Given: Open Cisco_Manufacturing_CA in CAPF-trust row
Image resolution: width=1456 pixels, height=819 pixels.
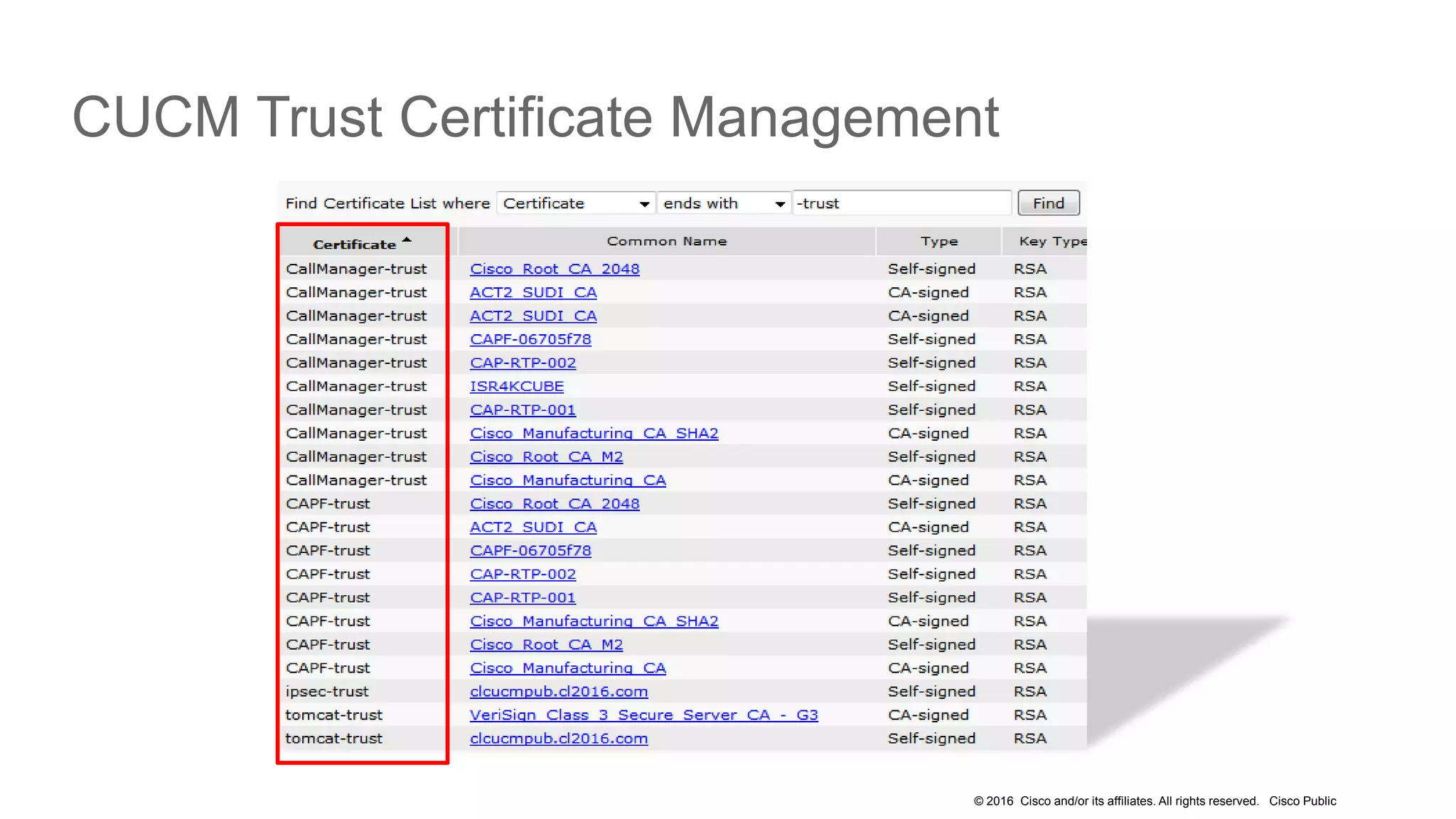Looking at the screenshot, I should click(568, 668).
